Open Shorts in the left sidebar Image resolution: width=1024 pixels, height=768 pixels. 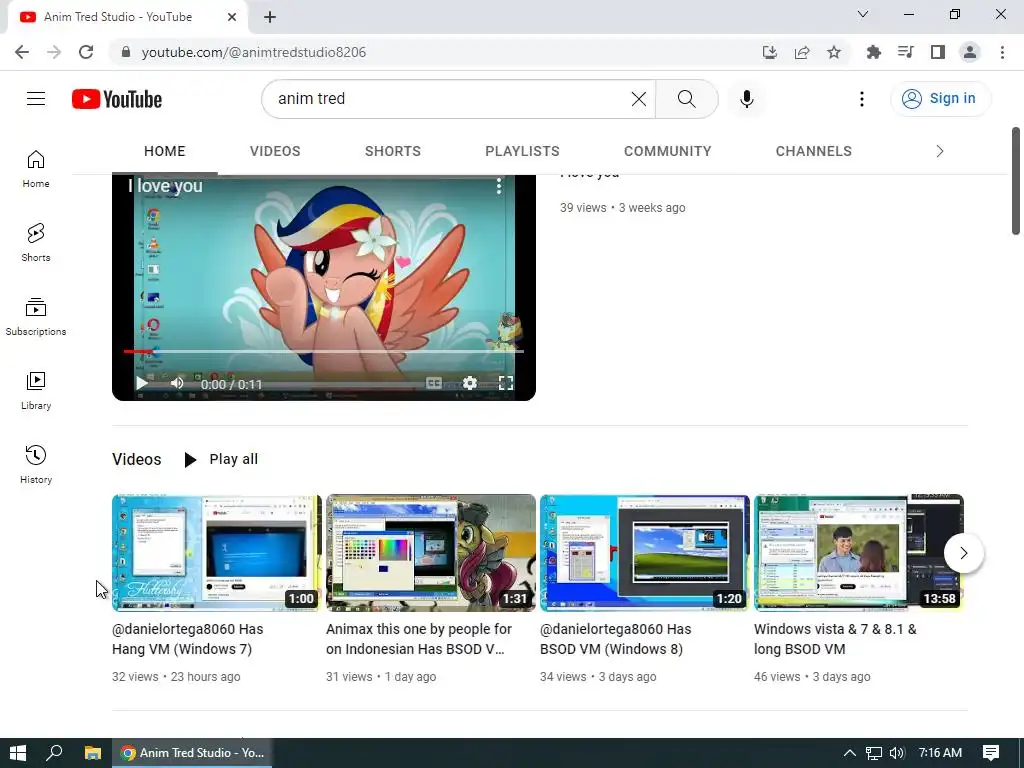coord(36,243)
